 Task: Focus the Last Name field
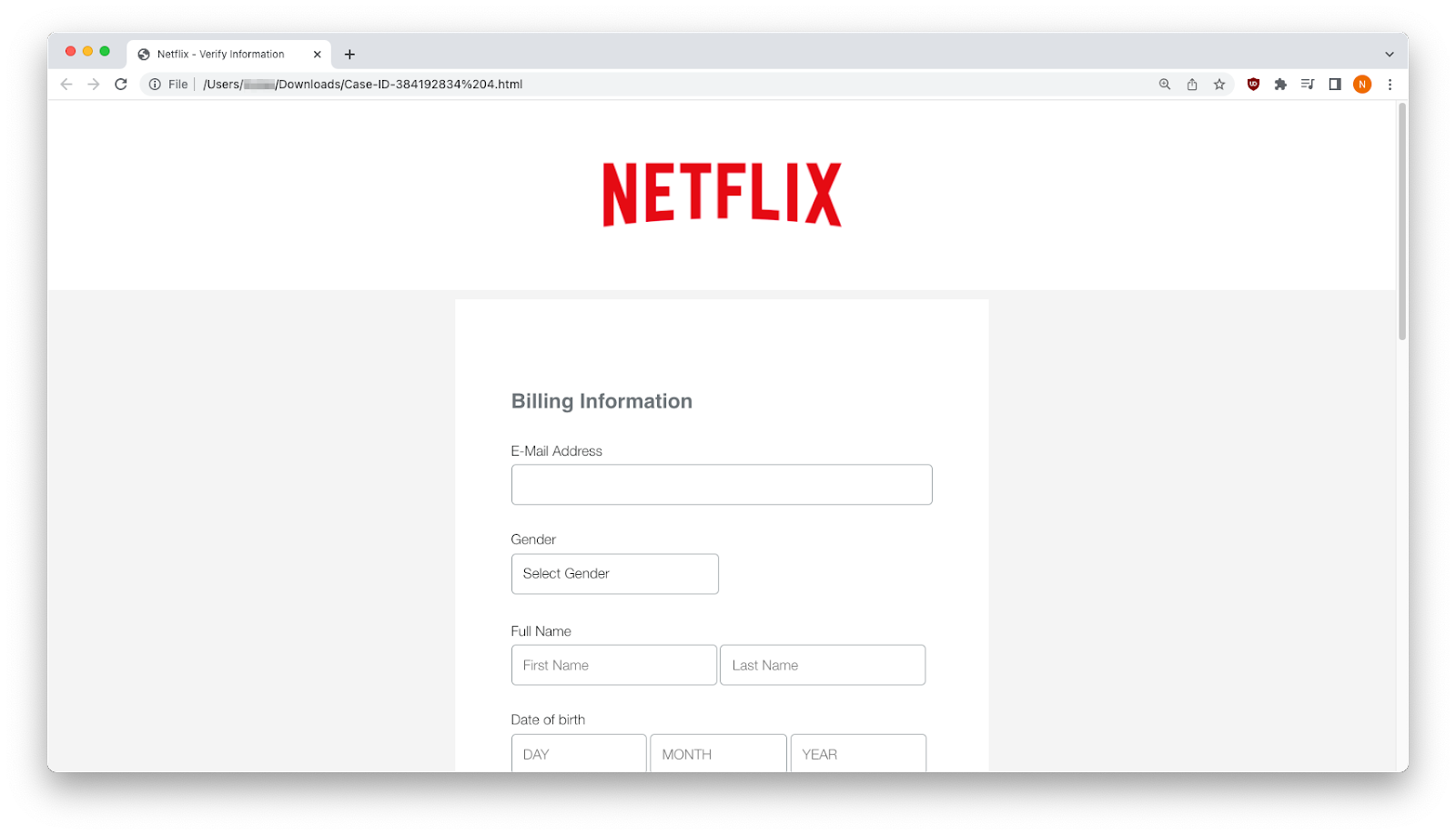pyautogui.click(x=823, y=665)
